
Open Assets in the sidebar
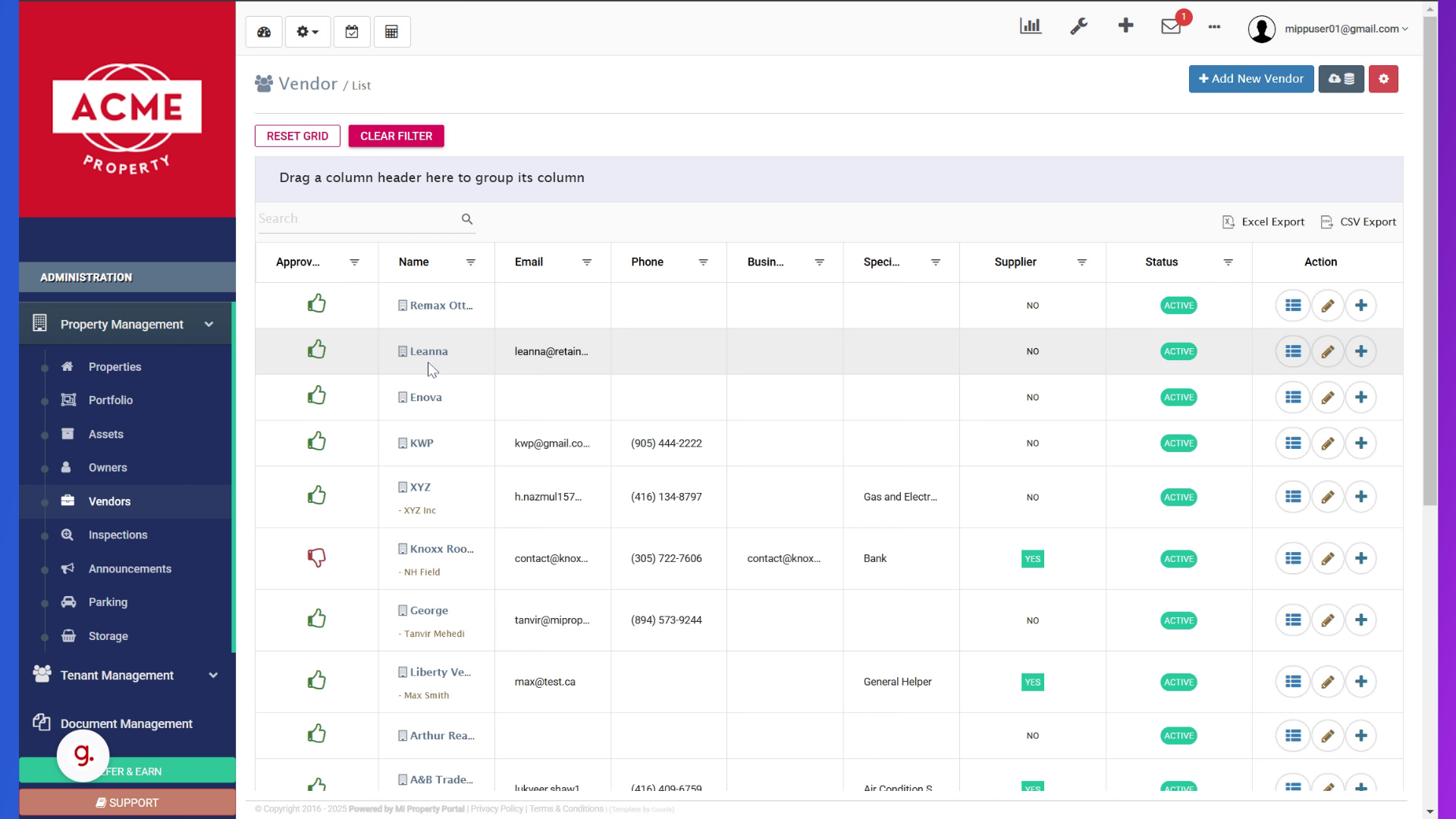pyautogui.click(x=105, y=435)
